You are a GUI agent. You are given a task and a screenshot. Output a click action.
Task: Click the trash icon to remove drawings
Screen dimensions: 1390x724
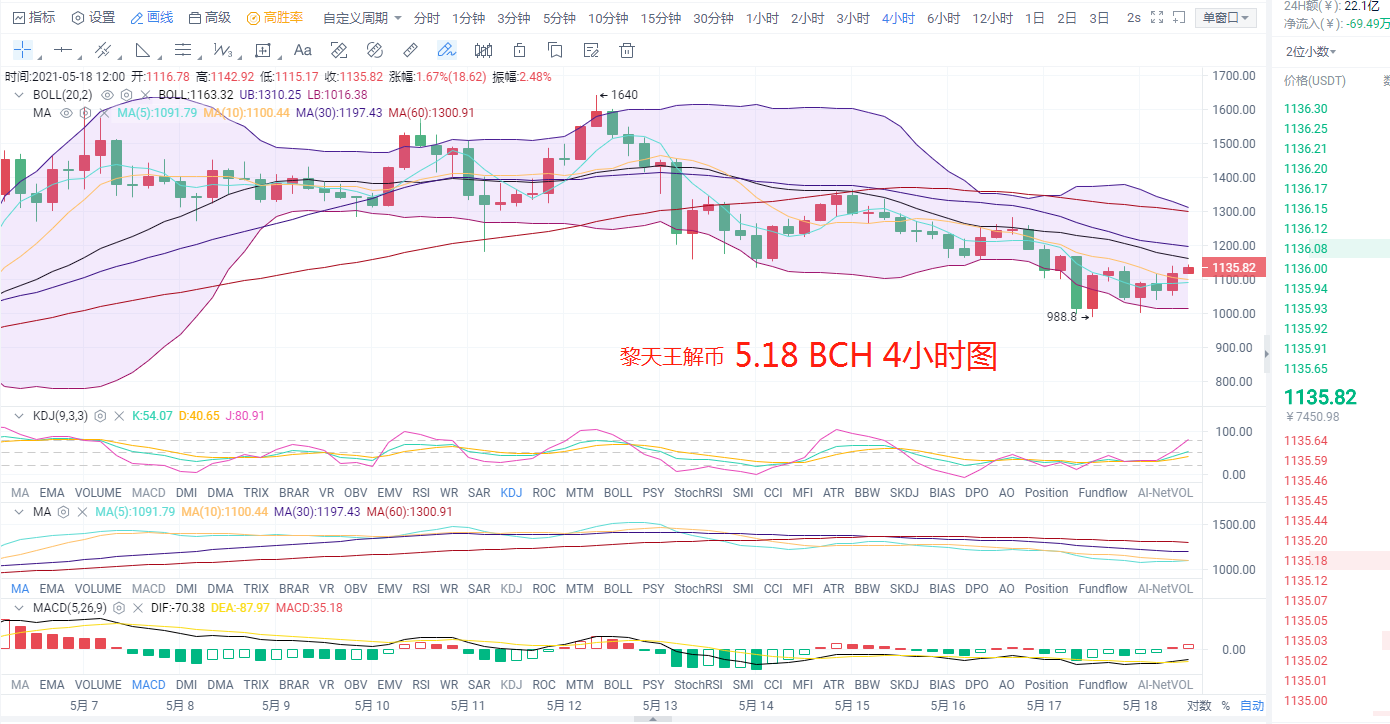point(627,50)
